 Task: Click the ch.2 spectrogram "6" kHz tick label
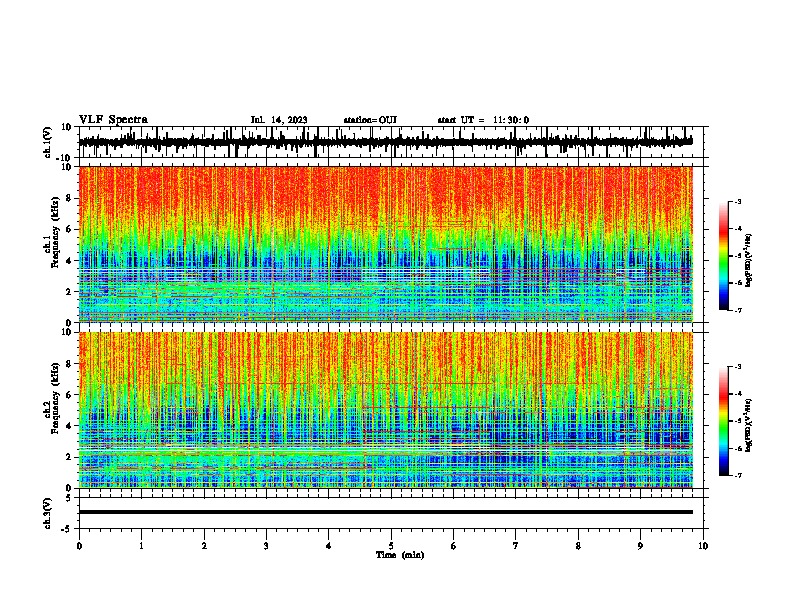pos(69,395)
